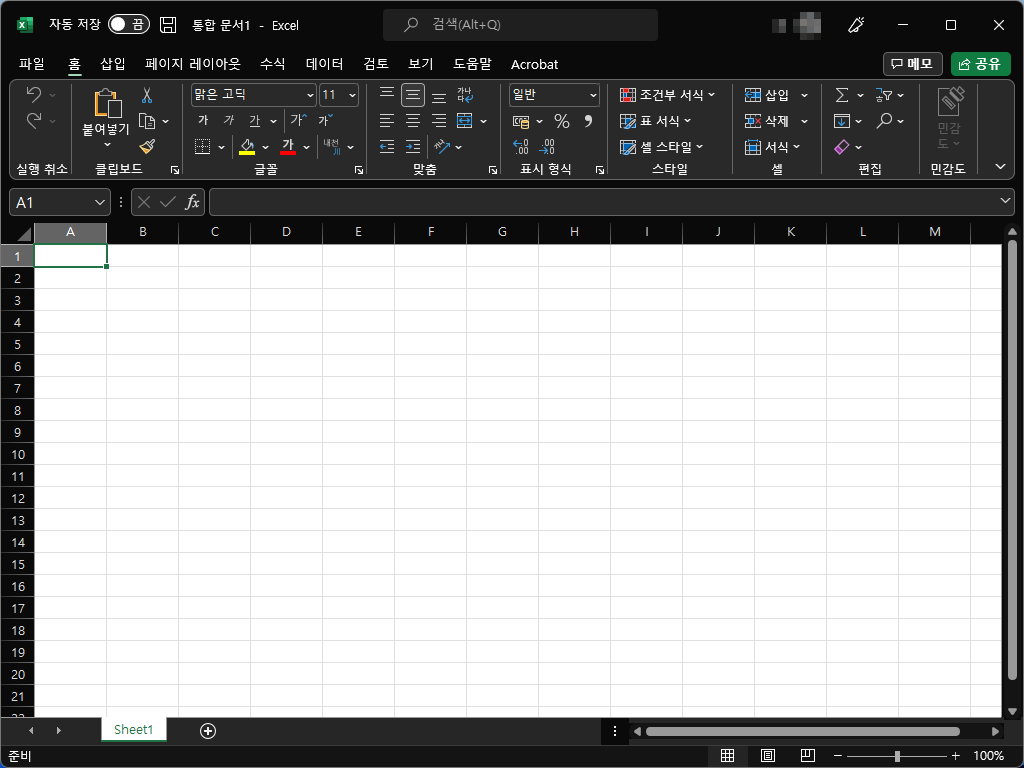
Task: Click the Cut scissors icon
Action: tap(147, 95)
